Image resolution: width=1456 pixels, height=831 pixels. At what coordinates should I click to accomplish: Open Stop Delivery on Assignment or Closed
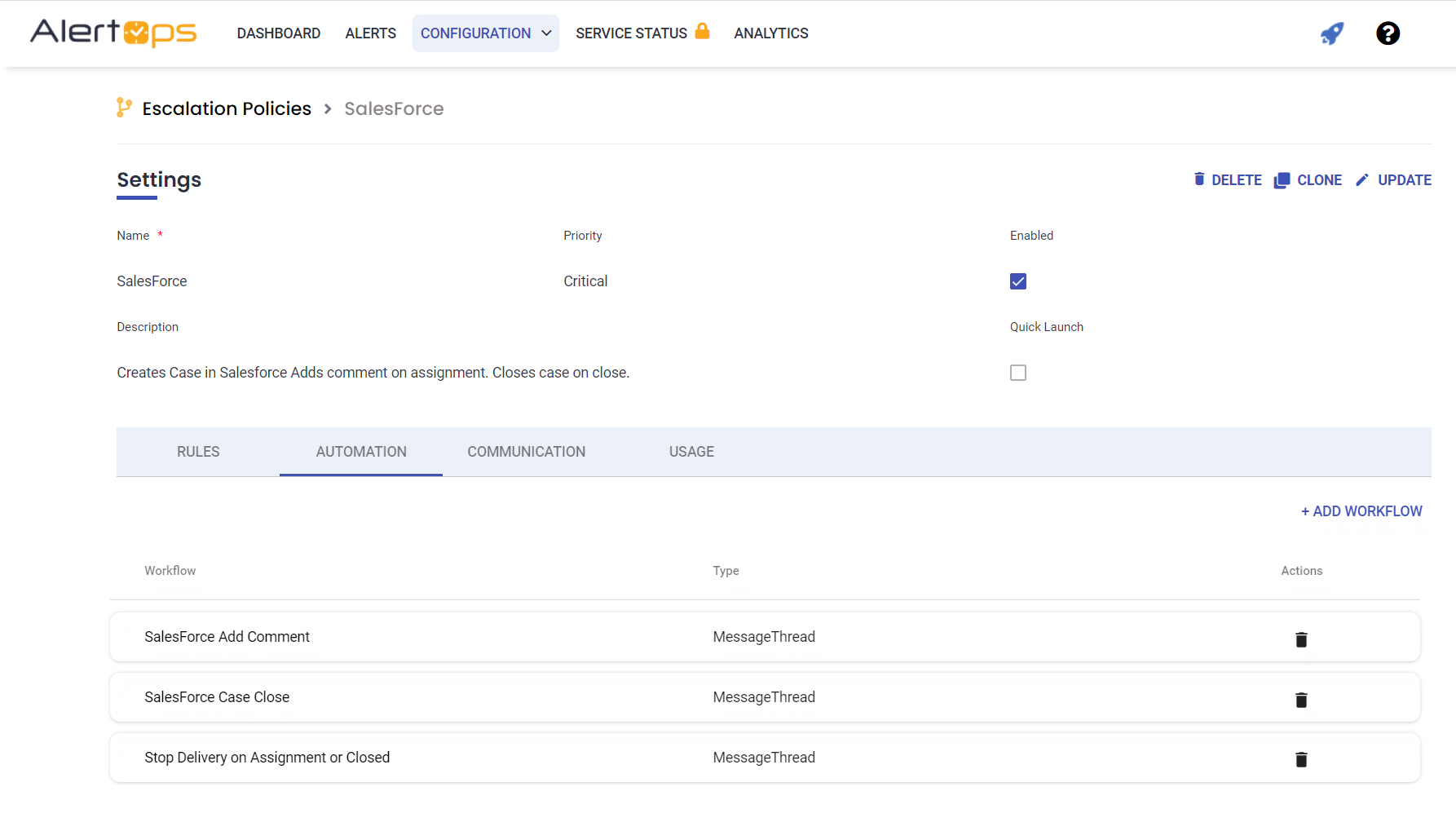click(765, 758)
